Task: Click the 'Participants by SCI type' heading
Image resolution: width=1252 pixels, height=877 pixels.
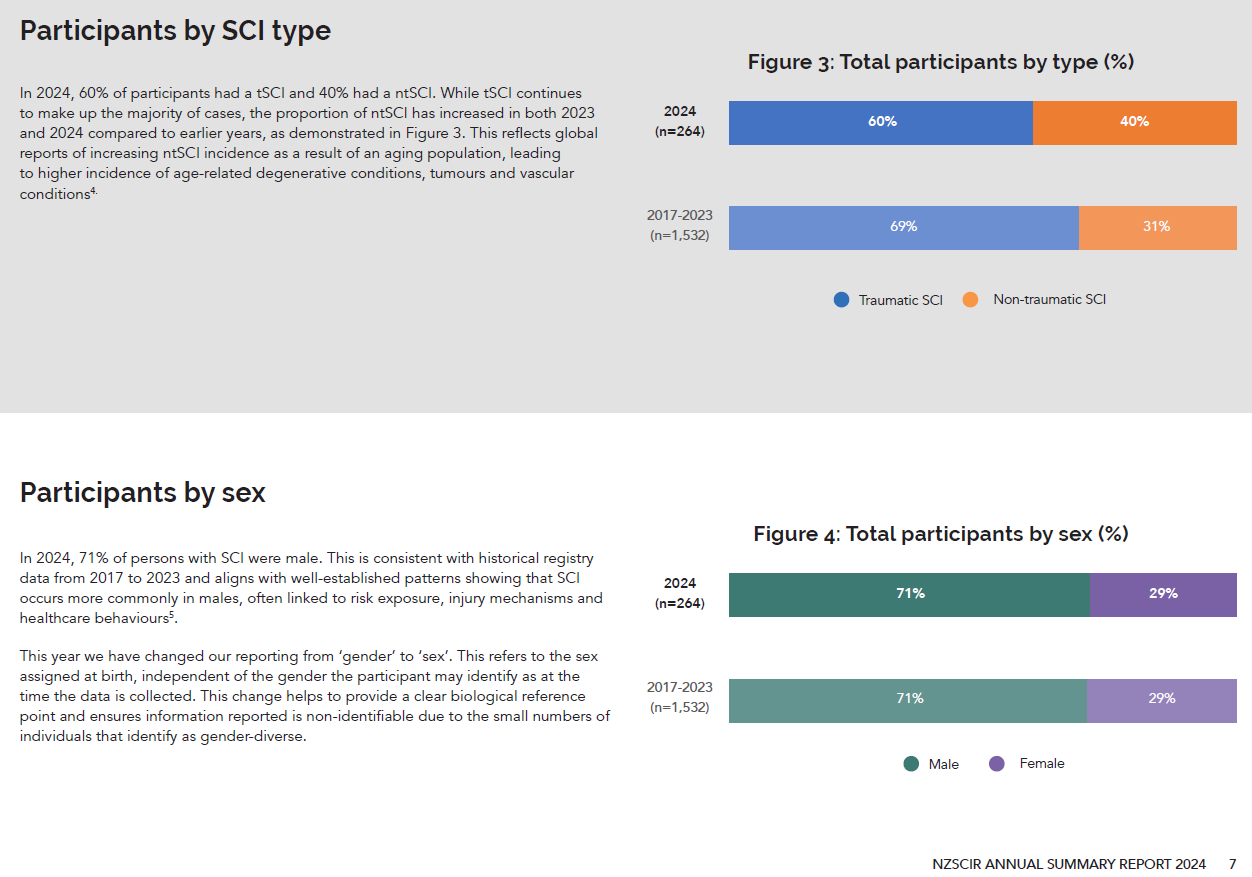Action: (175, 31)
